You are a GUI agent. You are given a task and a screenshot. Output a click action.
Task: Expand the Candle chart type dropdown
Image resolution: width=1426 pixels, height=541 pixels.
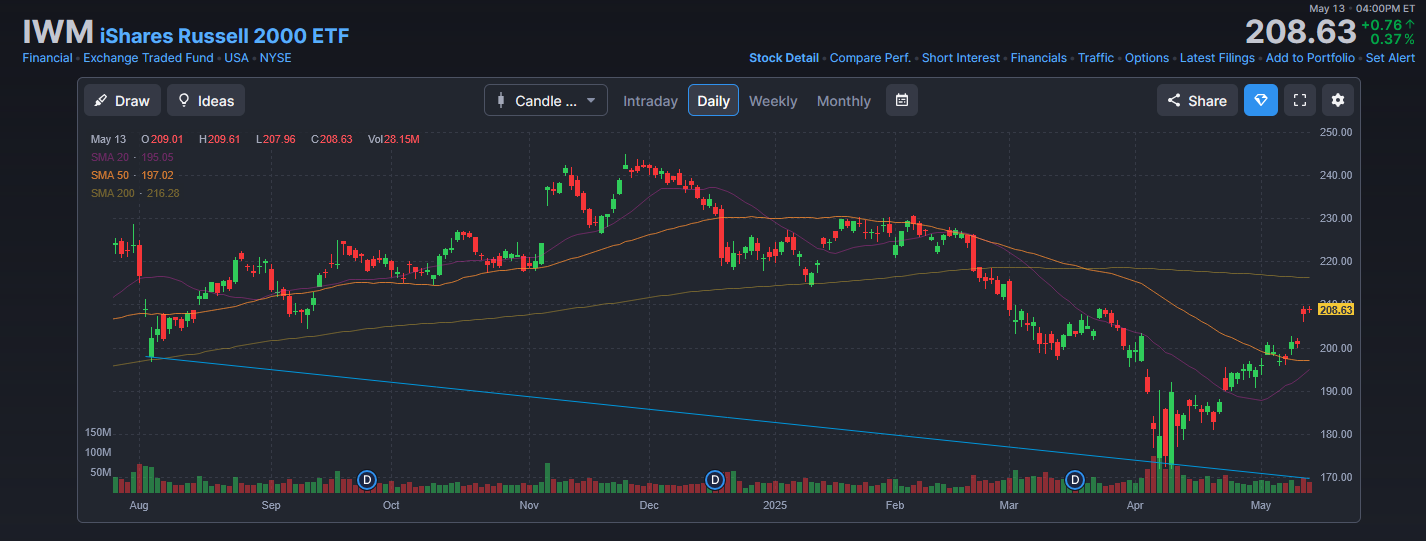click(x=546, y=100)
